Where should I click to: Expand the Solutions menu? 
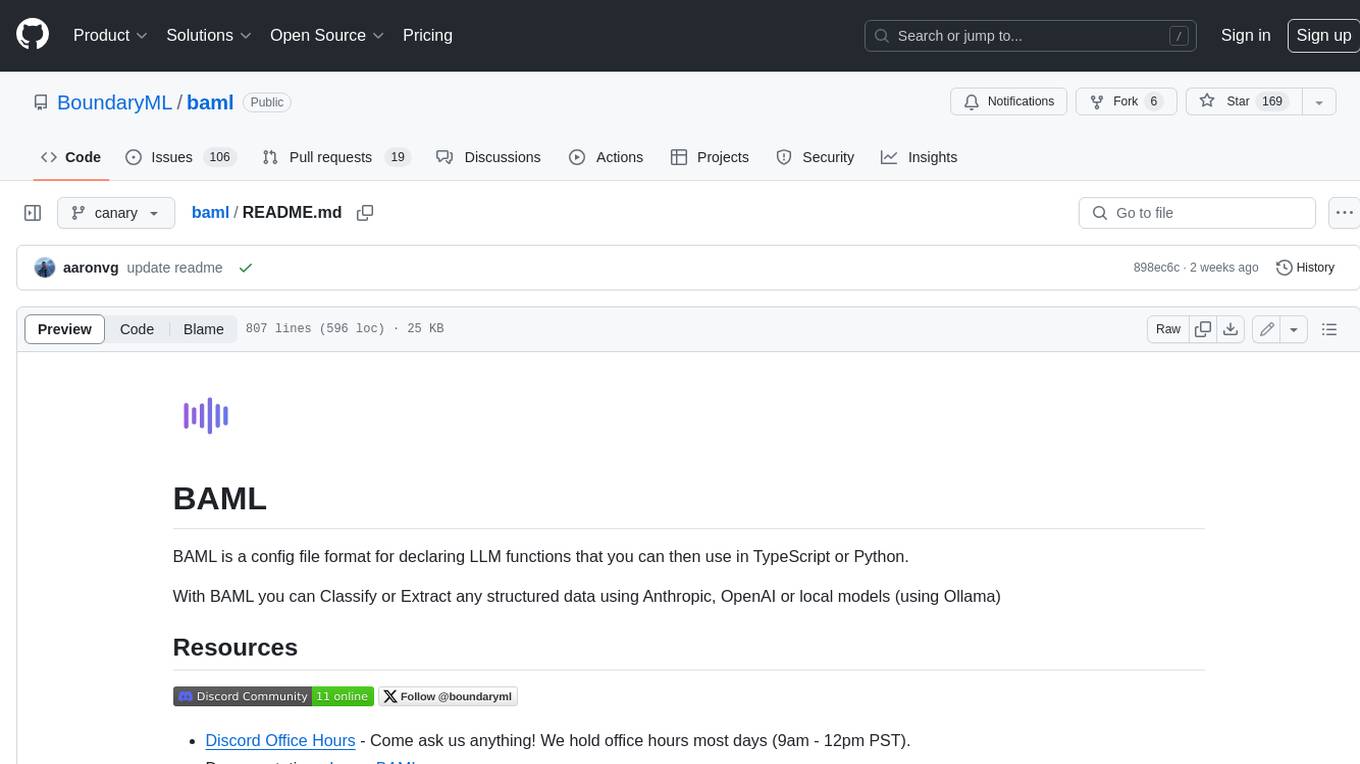209,35
